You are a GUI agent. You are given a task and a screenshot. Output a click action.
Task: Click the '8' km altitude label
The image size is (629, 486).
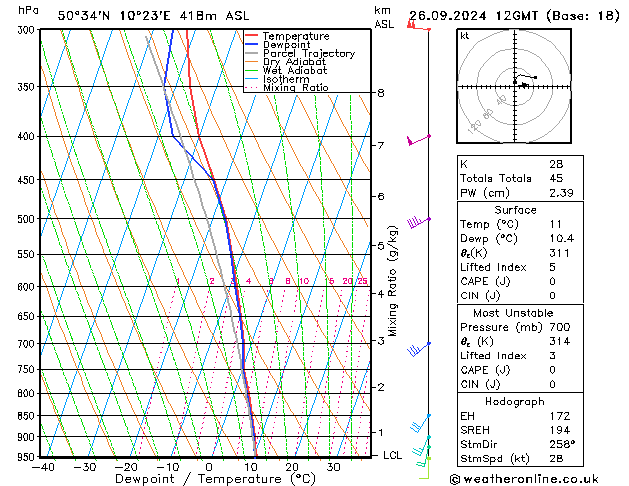(x=381, y=93)
